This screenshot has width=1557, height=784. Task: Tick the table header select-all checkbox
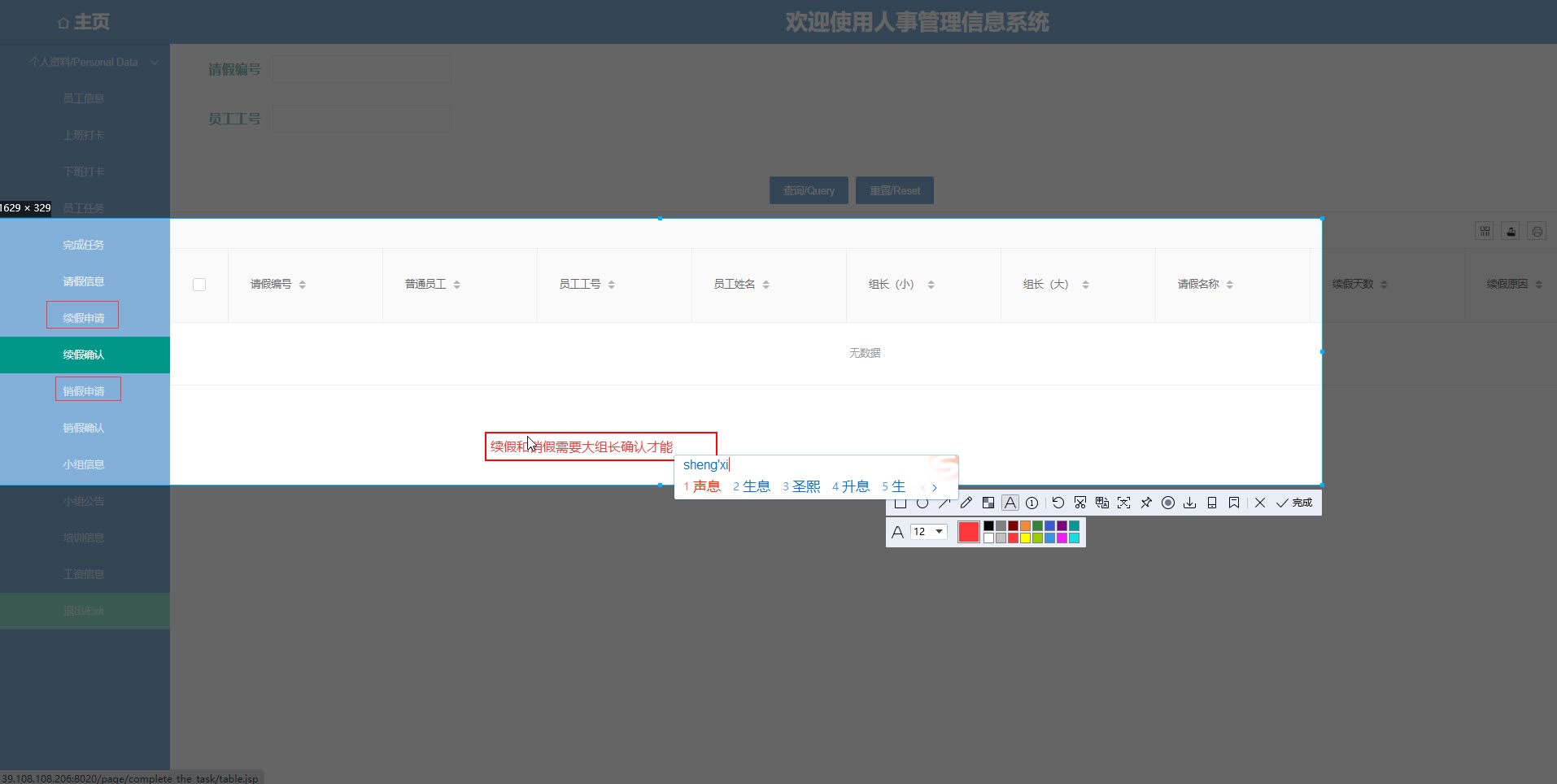coord(199,285)
